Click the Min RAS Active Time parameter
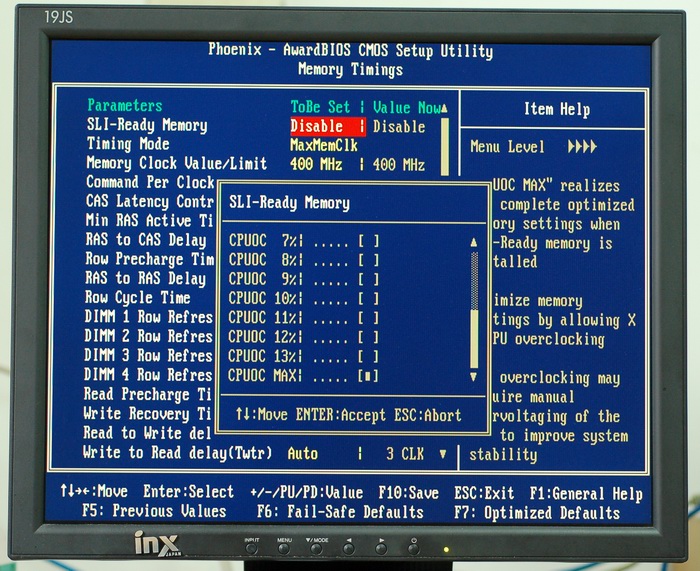The height and width of the screenshot is (571, 700). (150, 221)
